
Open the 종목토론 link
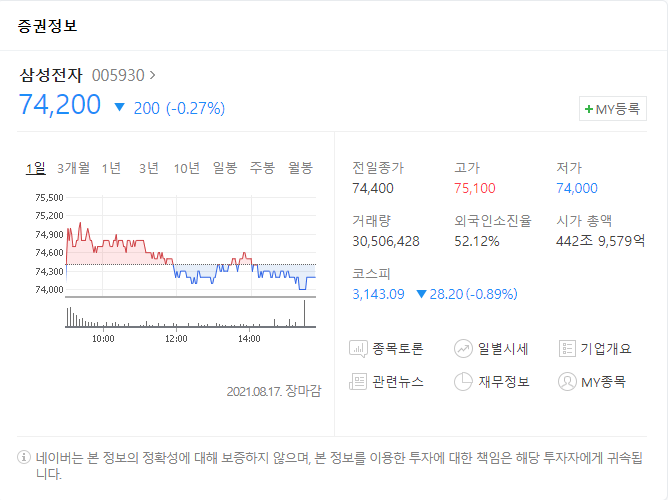397,349
